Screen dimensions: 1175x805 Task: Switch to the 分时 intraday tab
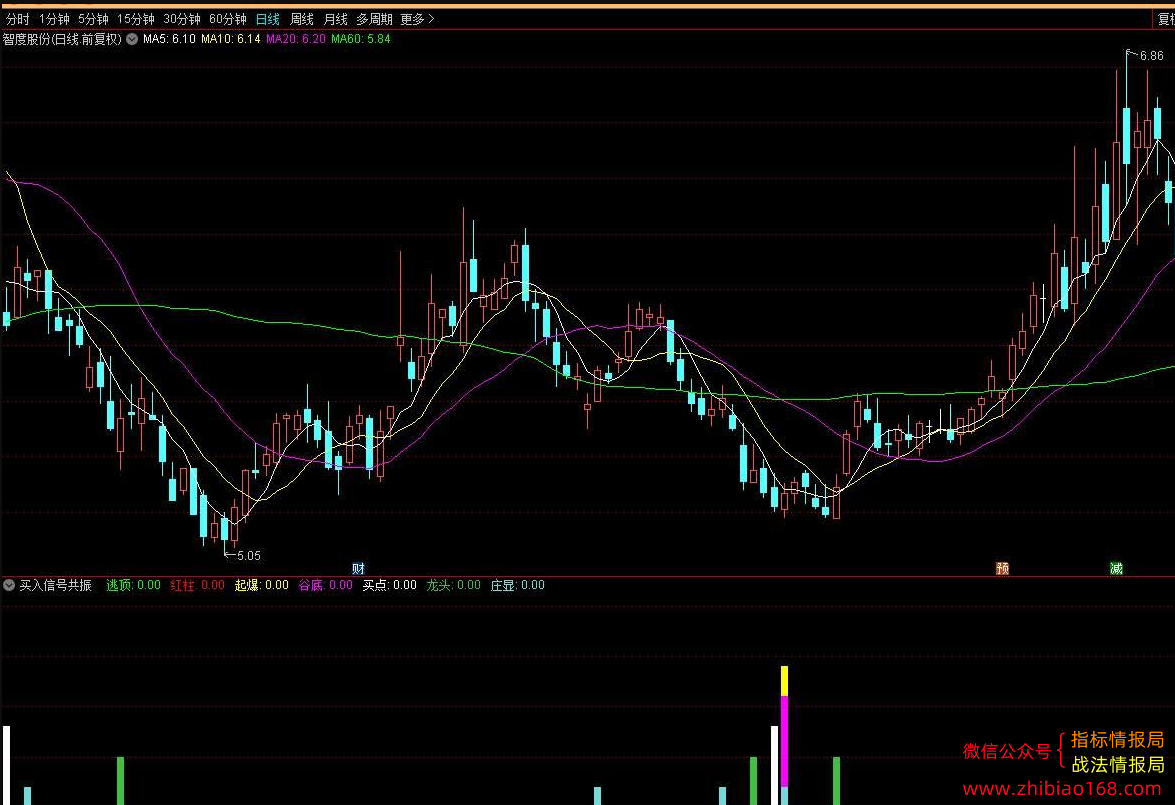point(17,19)
